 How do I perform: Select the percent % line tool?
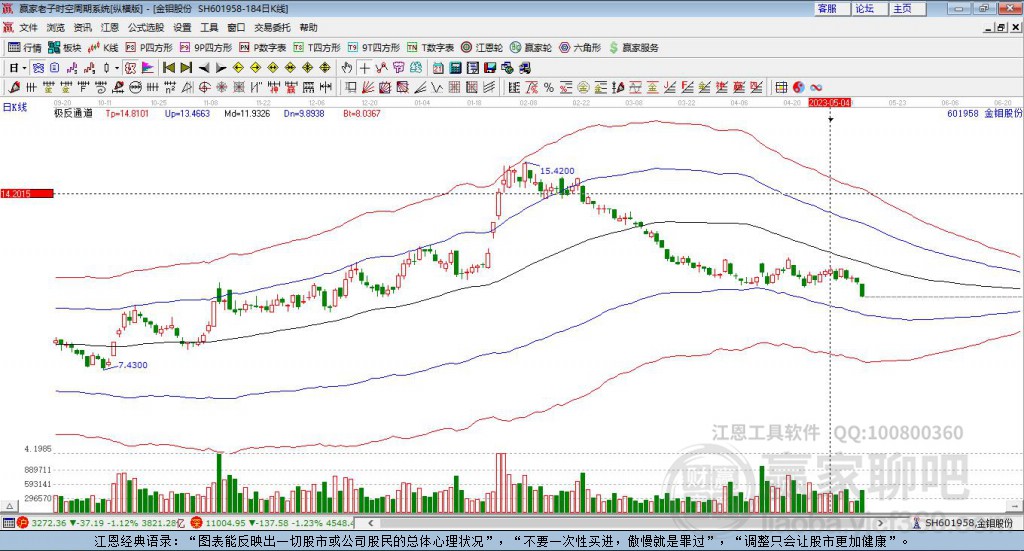[549, 87]
